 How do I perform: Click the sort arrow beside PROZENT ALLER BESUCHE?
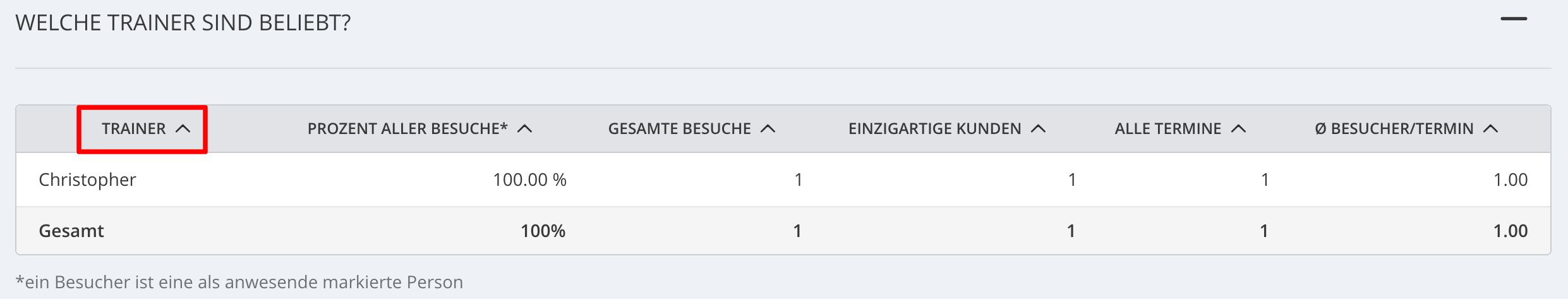pyautogui.click(x=524, y=129)
